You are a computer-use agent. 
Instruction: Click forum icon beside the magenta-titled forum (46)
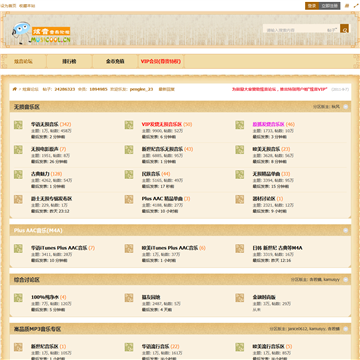click(239, 125)
